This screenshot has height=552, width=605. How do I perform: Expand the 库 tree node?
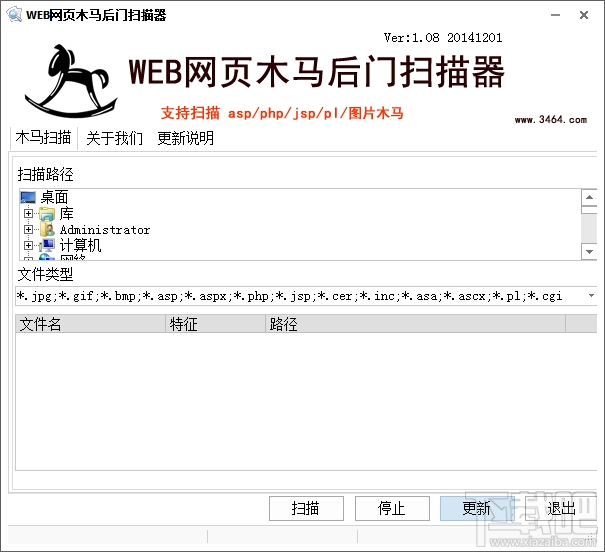tap(28, 213)
